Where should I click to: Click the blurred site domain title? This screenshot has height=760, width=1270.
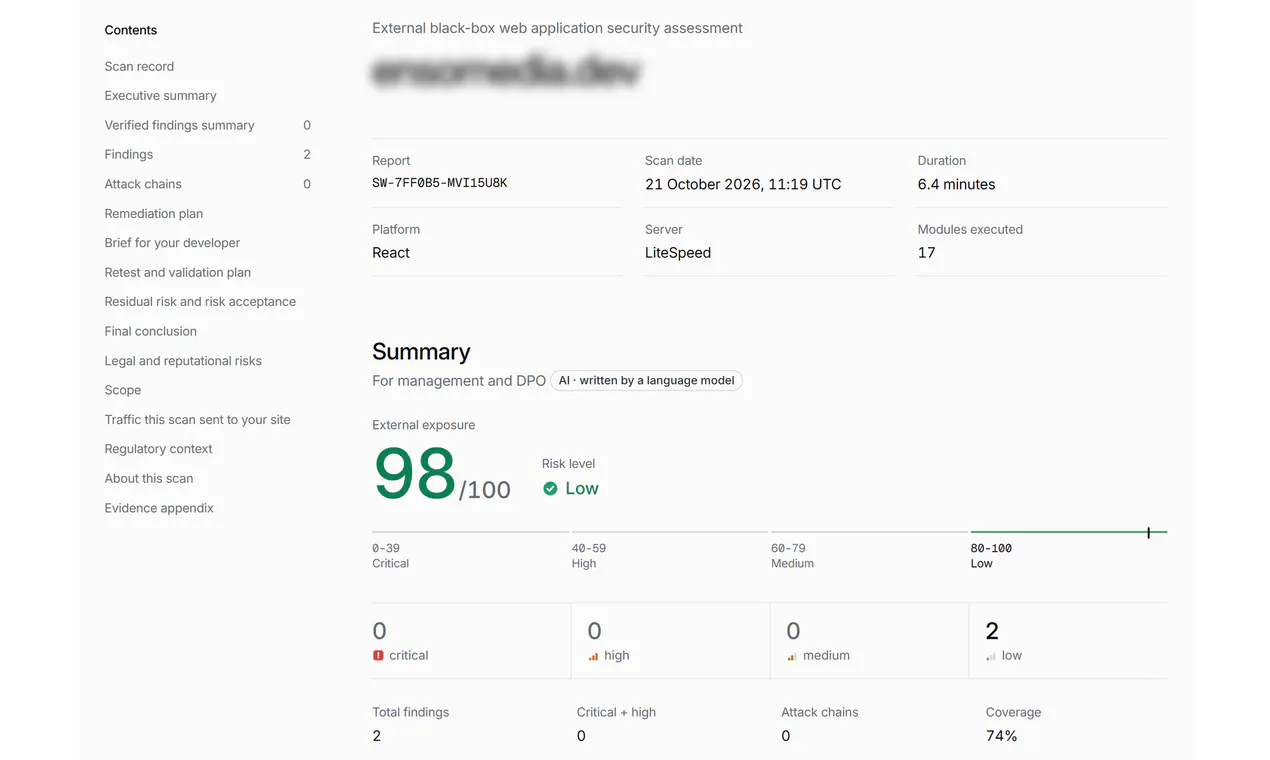[506, 72]
